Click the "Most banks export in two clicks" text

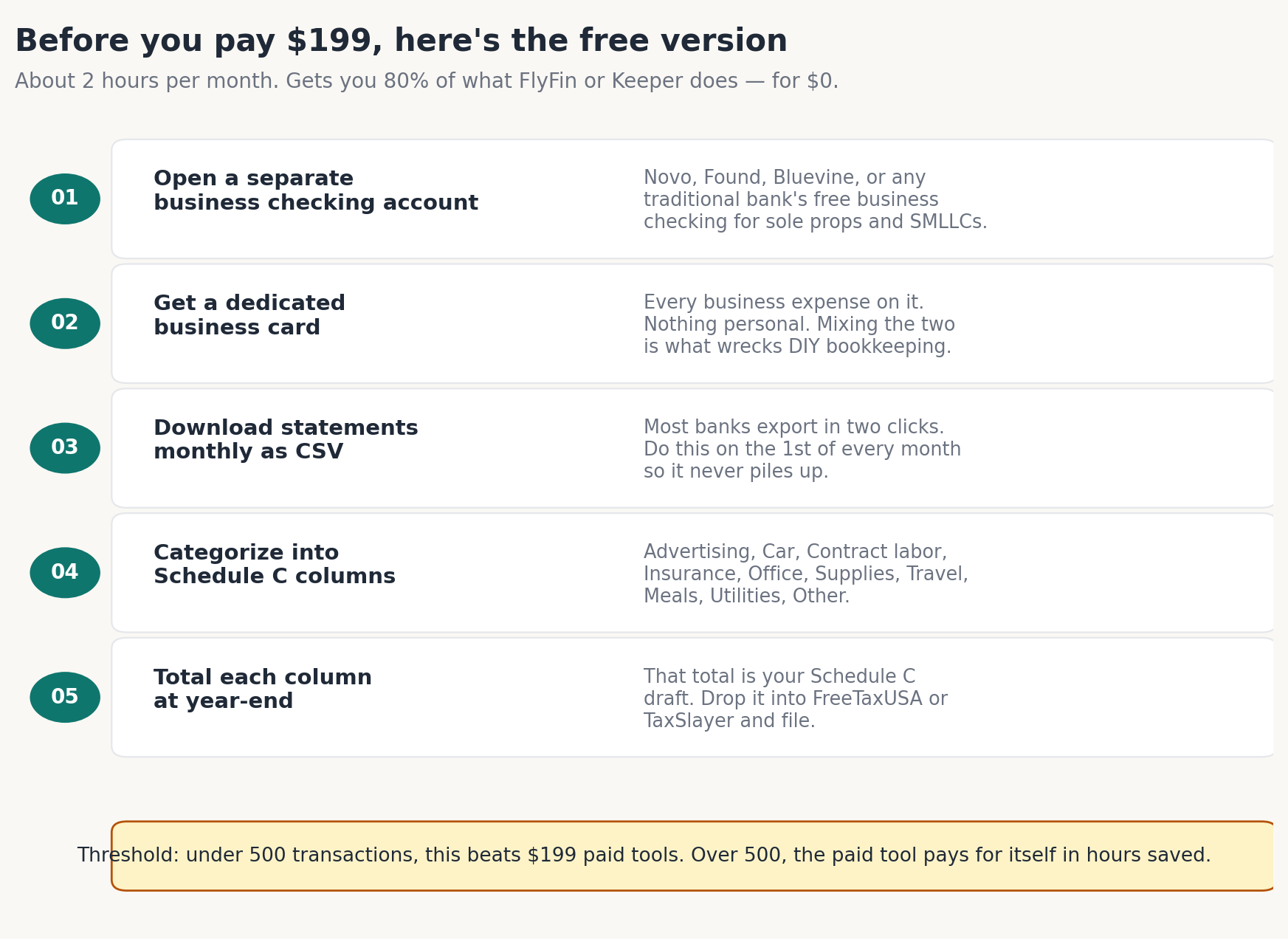(x=802, y=449)
